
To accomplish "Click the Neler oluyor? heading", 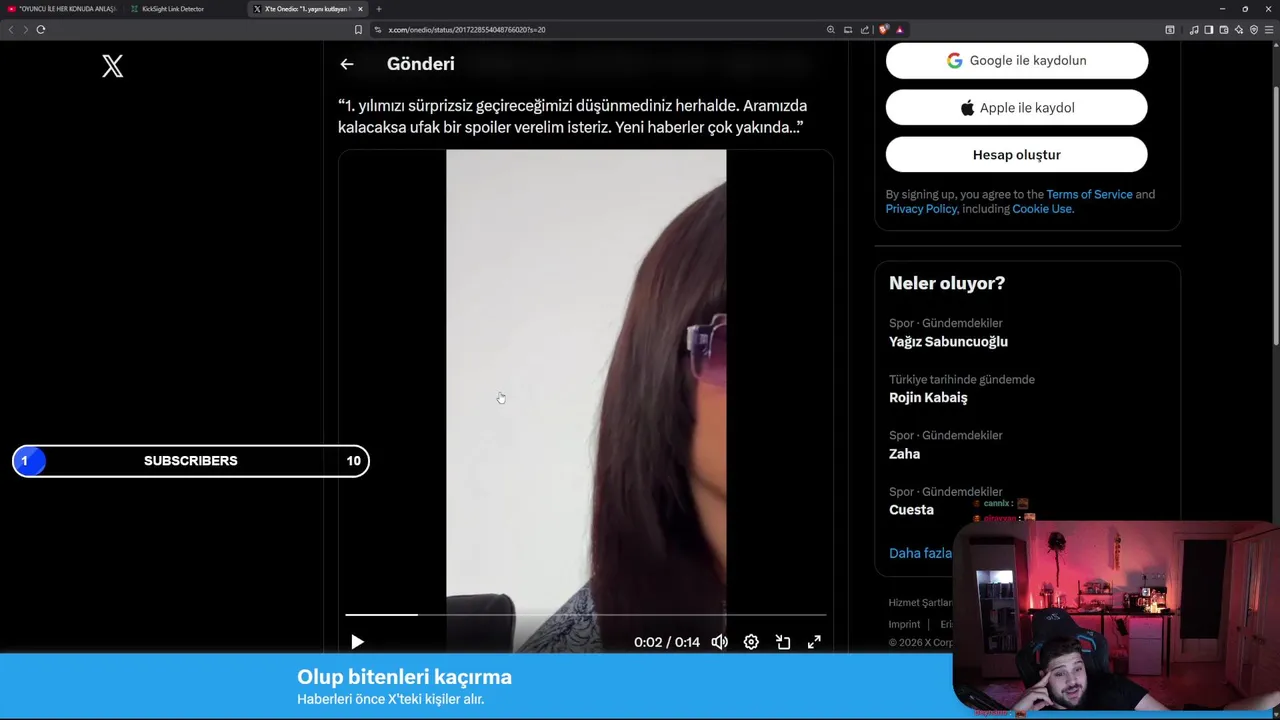I will coord(947,283).
